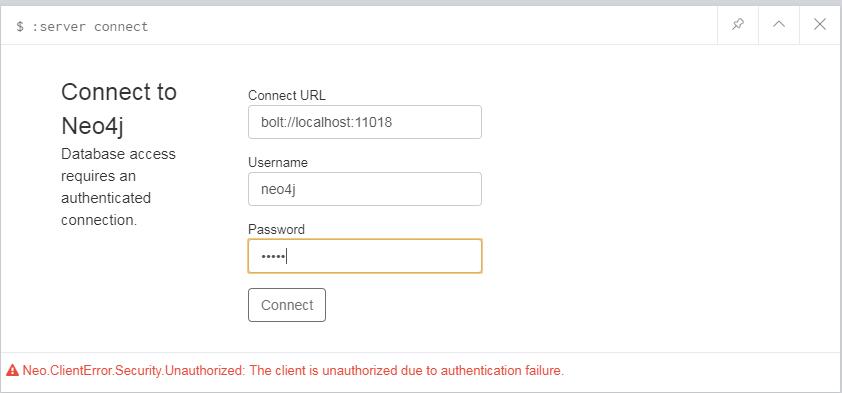
Task: Focus the Username field containing neo4j
Action: pos(365,189)
